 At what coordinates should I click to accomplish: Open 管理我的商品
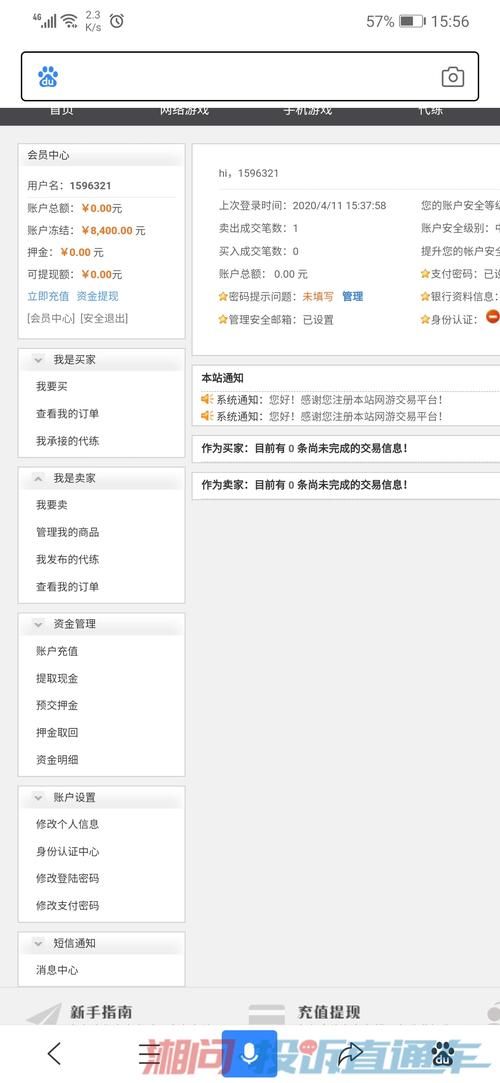click(68, 533)
